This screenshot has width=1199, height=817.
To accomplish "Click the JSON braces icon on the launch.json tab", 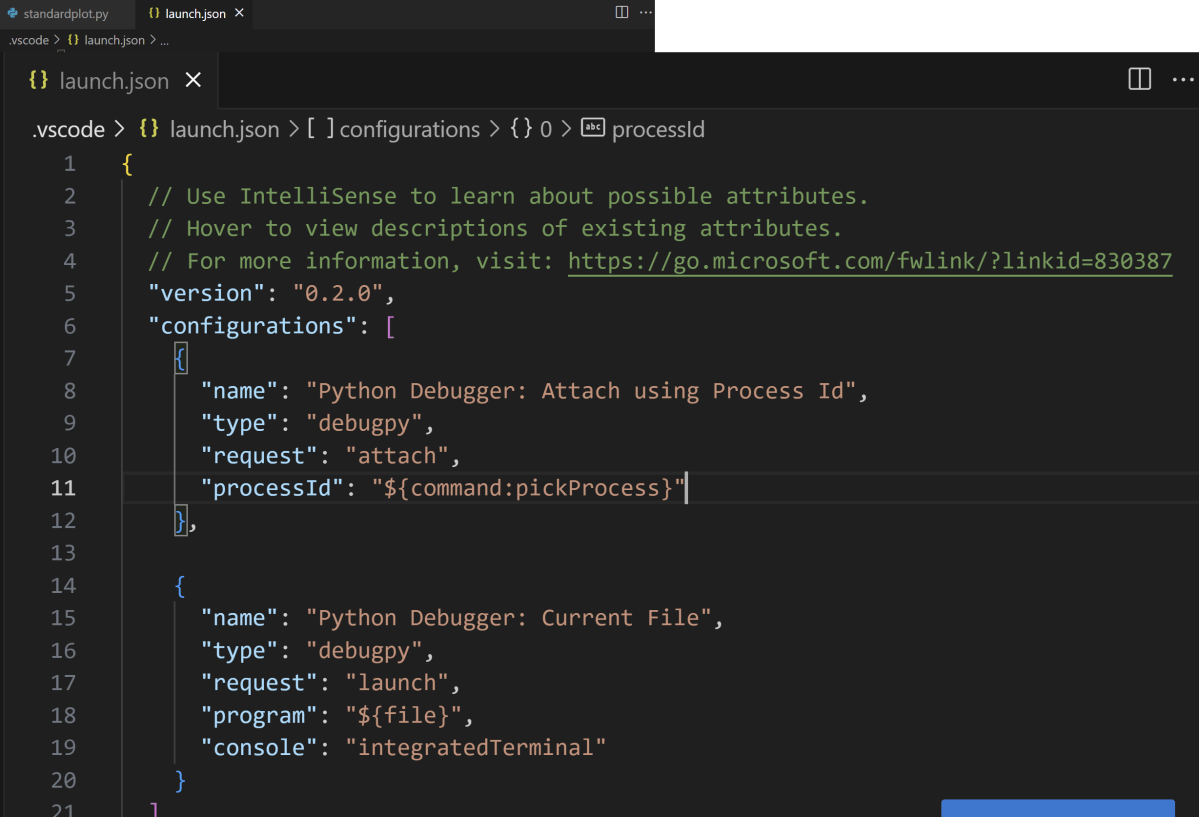I will (38, 80).
